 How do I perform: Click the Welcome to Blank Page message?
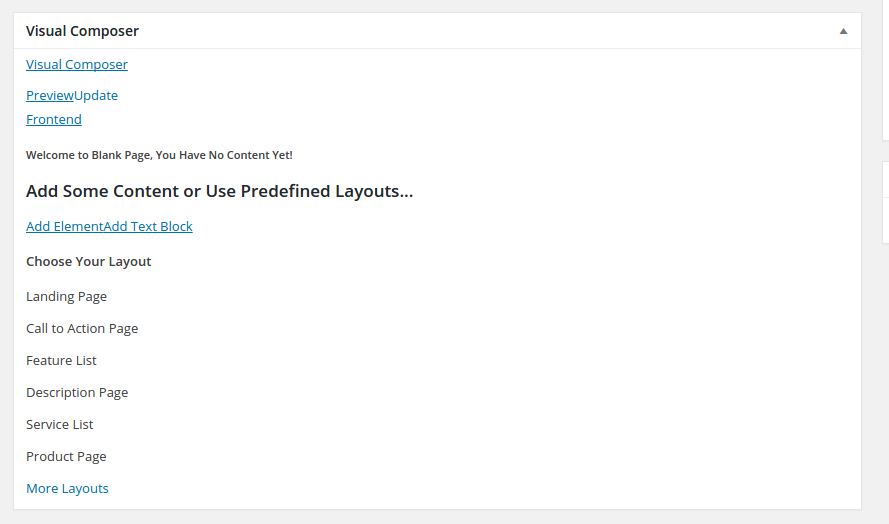click(159, 156)
